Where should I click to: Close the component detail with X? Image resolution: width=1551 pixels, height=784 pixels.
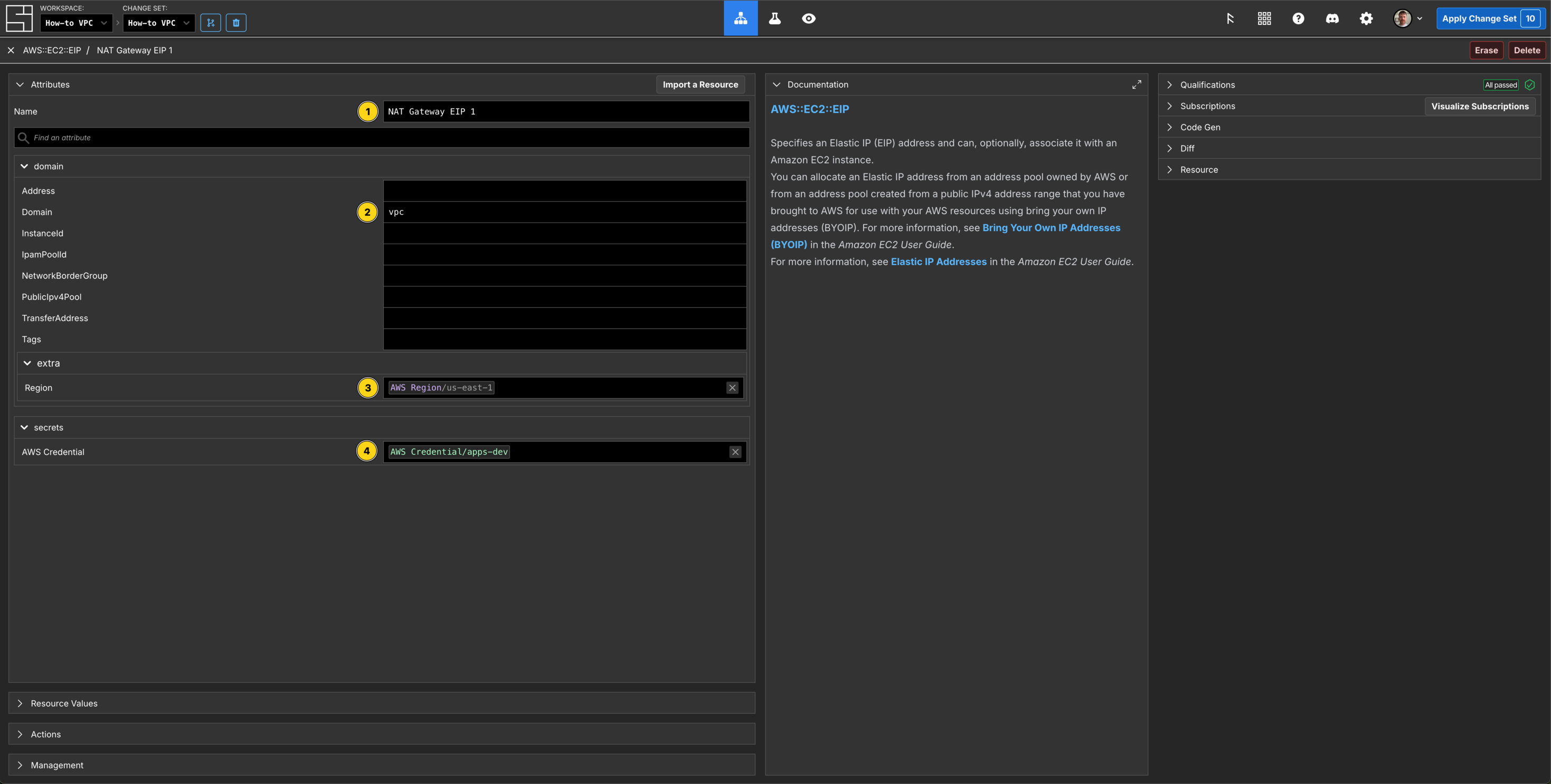[11, 51]
